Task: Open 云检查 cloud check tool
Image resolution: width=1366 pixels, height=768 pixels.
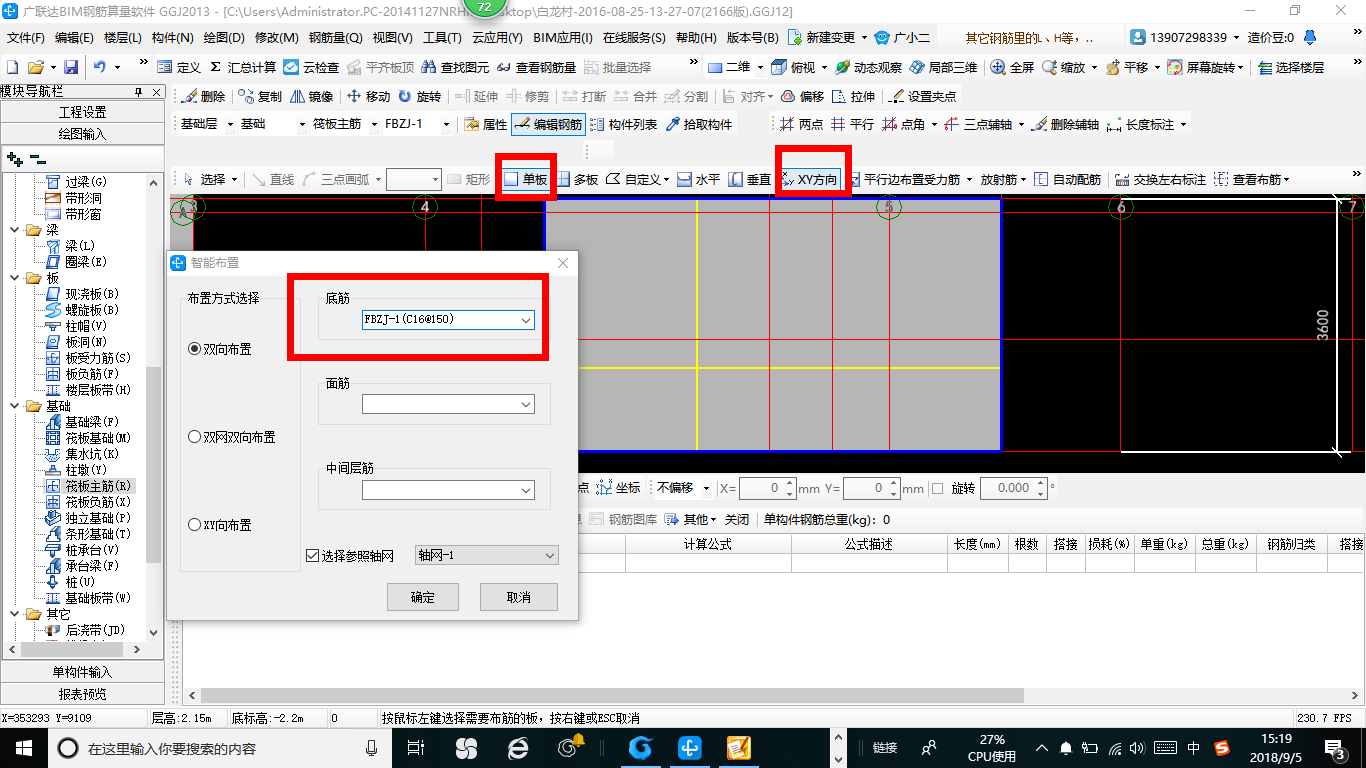Action: pyautogui.click(x=311, y=67)
